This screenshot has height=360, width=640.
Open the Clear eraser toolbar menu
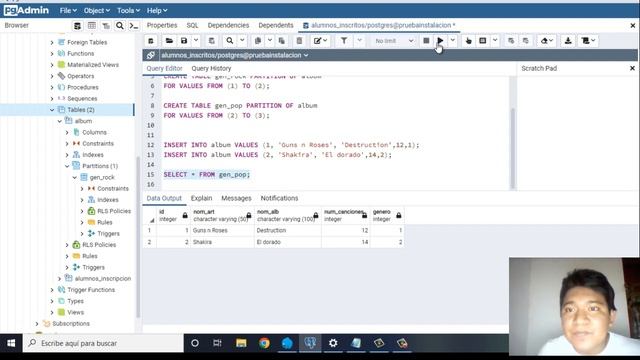point(547,41)
